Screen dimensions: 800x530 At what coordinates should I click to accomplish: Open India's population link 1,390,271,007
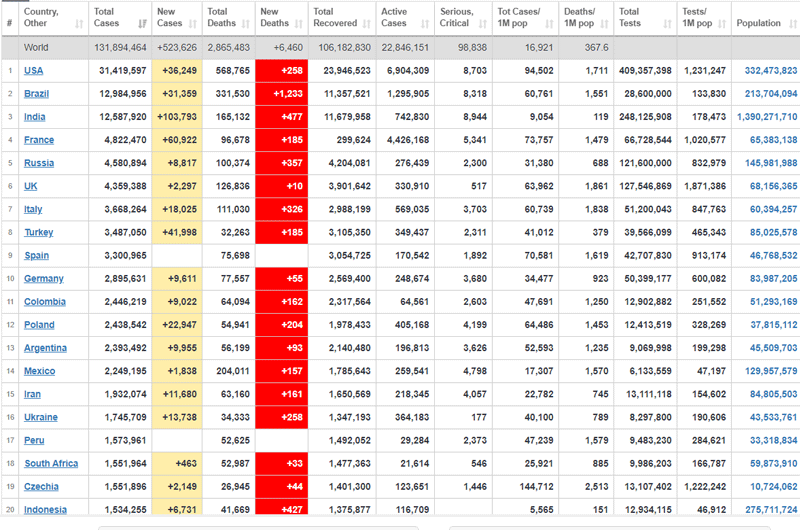765,117
